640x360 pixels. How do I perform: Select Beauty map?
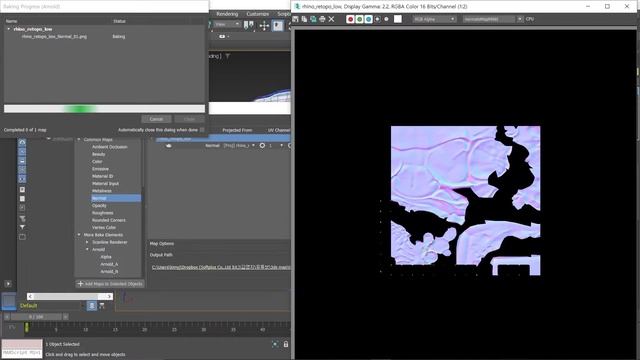pos(99,154)
